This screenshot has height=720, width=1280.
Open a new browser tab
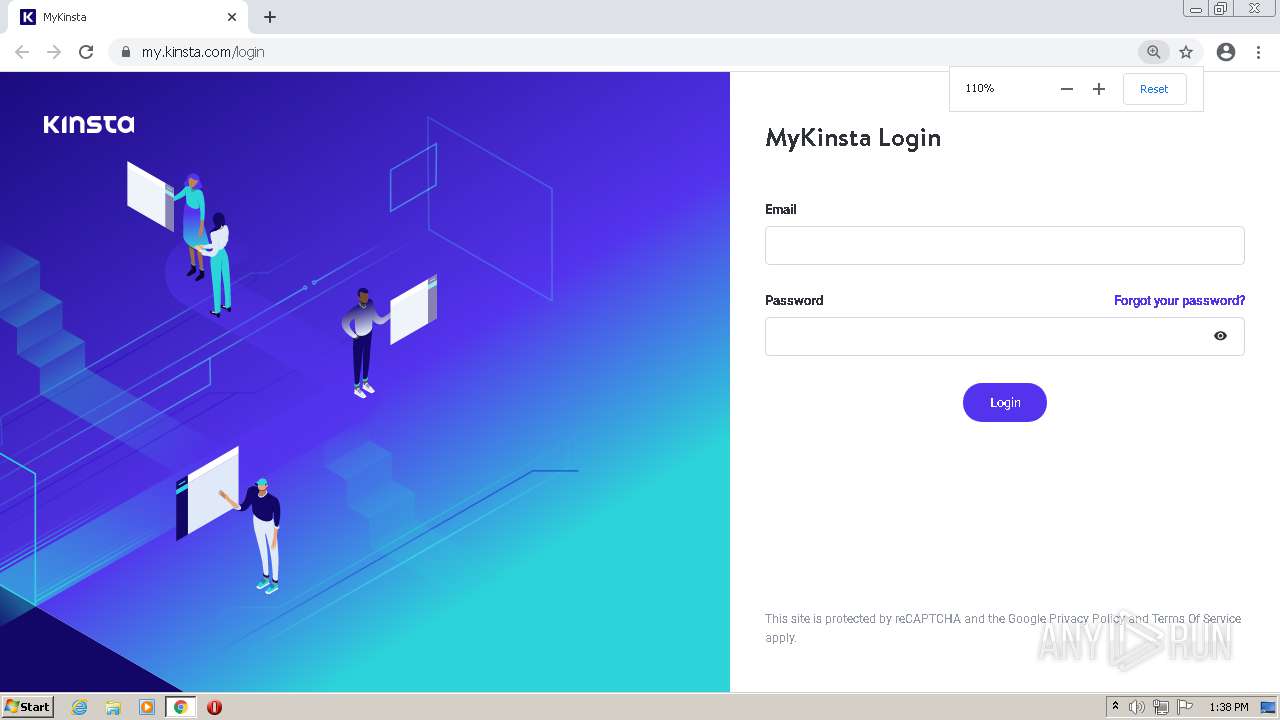click(270, 17)
